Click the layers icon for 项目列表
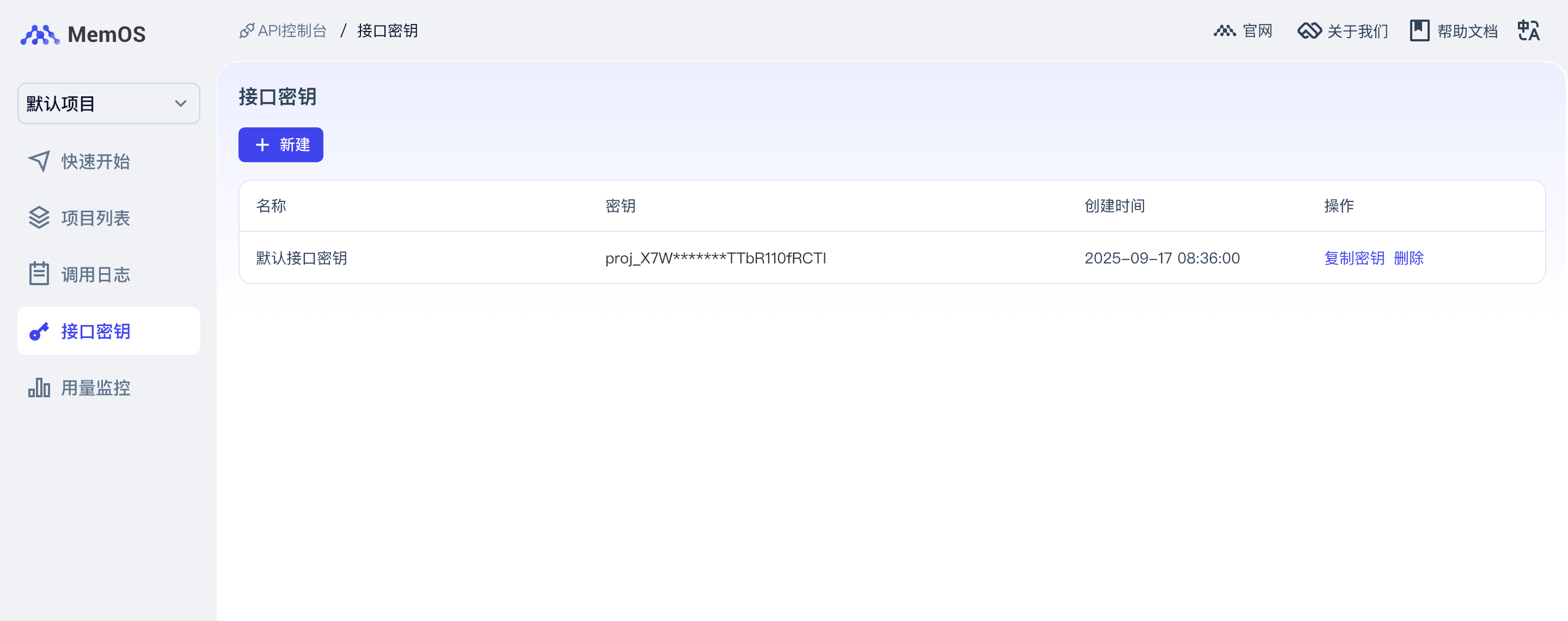Viewport: 1568px width, 621px height. coord(39,218)
